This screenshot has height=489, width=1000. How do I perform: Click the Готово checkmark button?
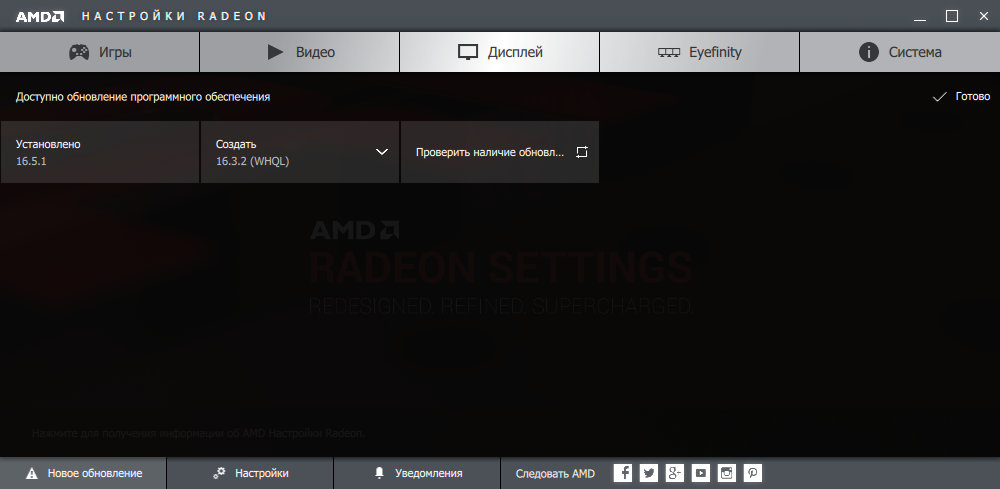961,96
